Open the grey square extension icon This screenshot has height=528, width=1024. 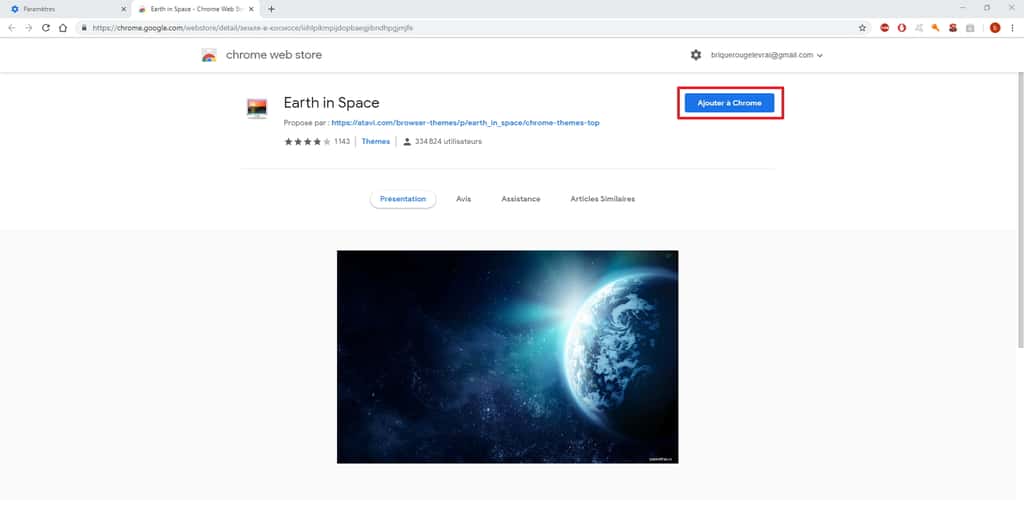tap(970, 28)
